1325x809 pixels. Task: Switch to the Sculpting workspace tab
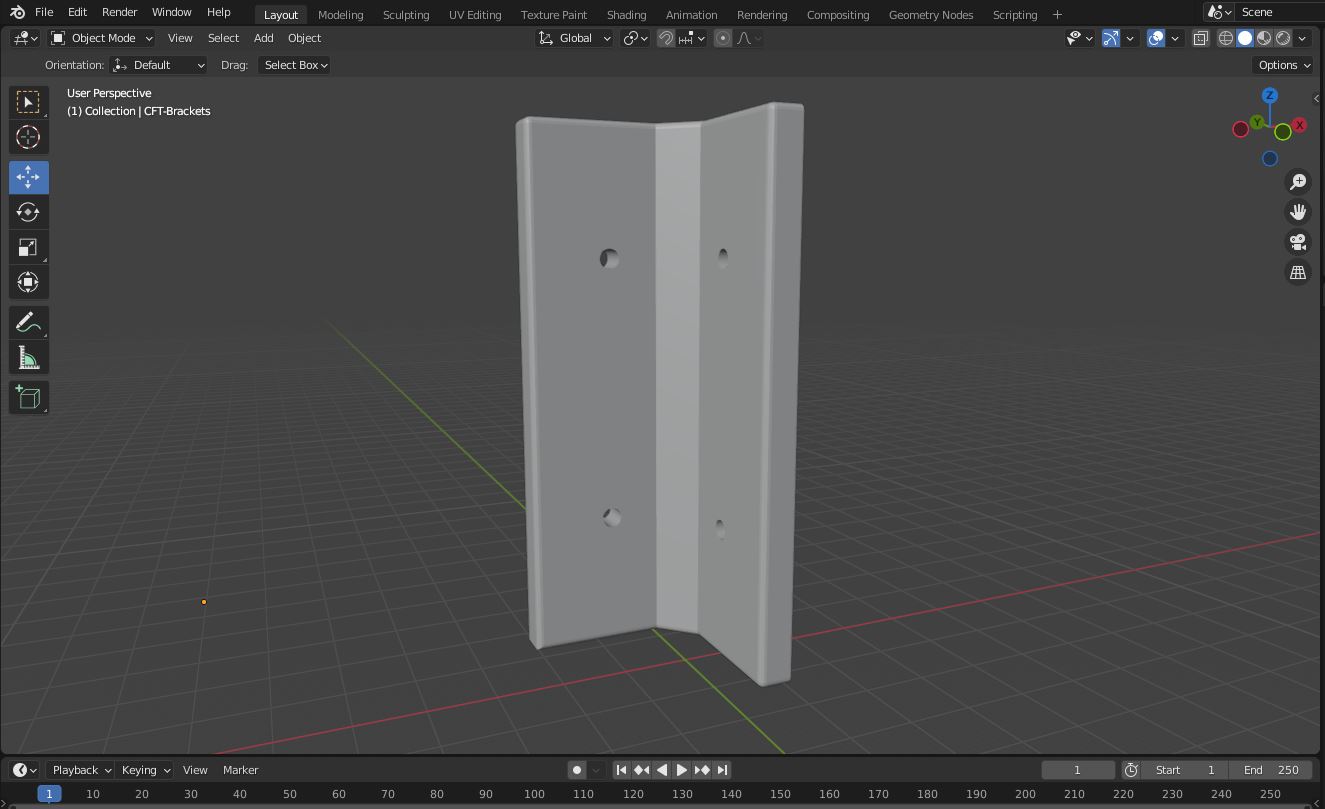coord(406,14)
